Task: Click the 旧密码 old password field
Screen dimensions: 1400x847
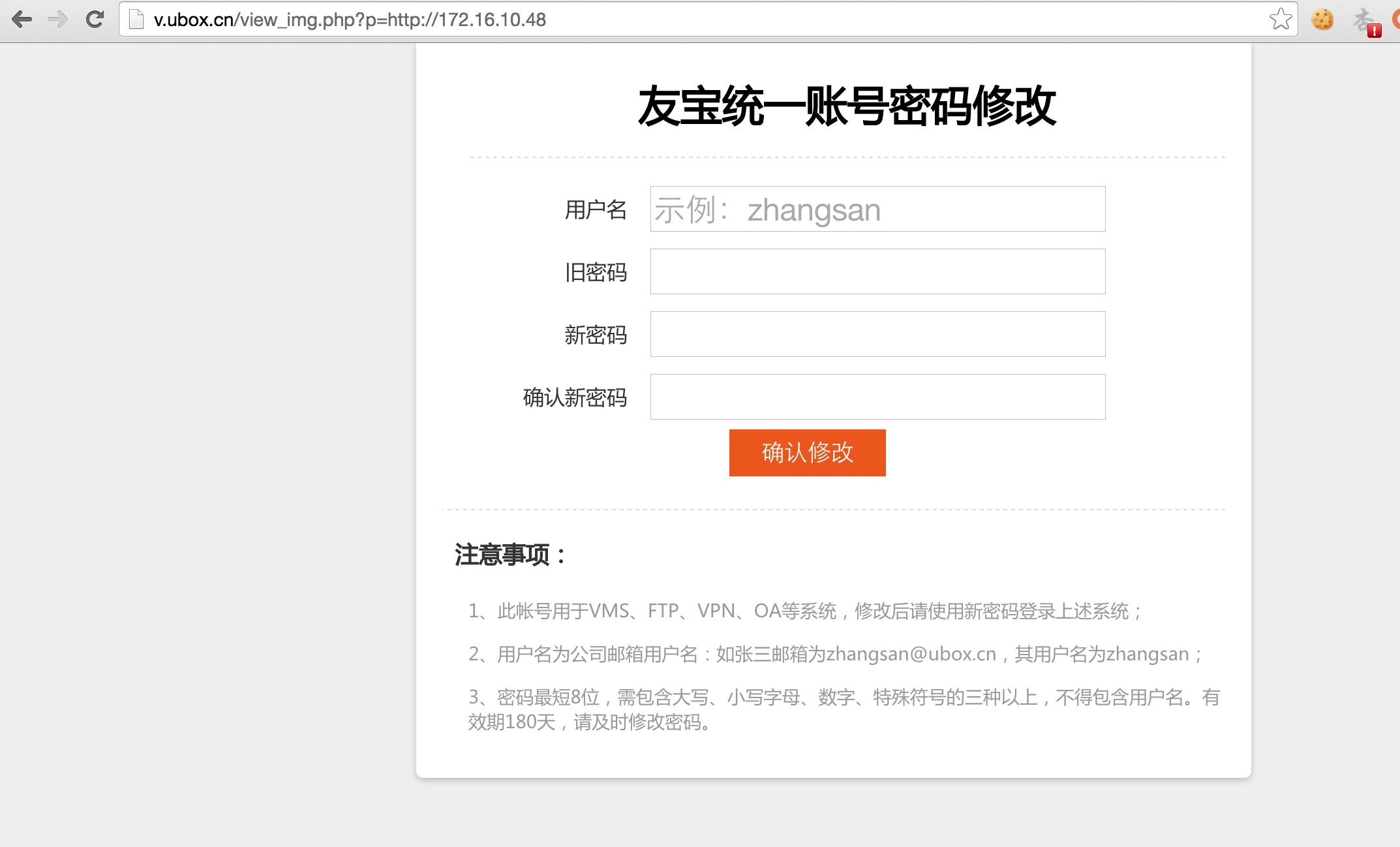Action: (877, 271)
